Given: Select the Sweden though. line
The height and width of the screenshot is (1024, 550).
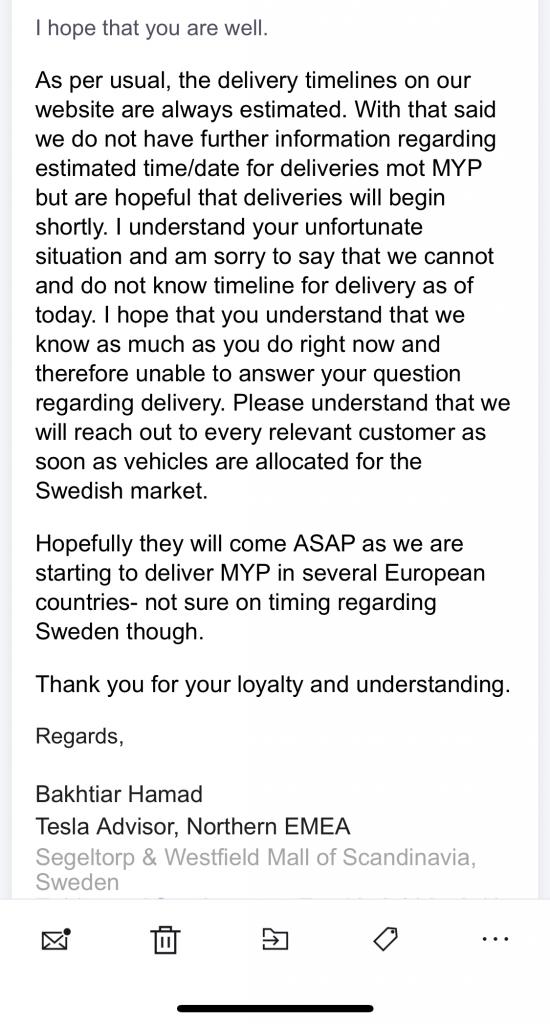Looking at the screenshot, I should 120,632.
